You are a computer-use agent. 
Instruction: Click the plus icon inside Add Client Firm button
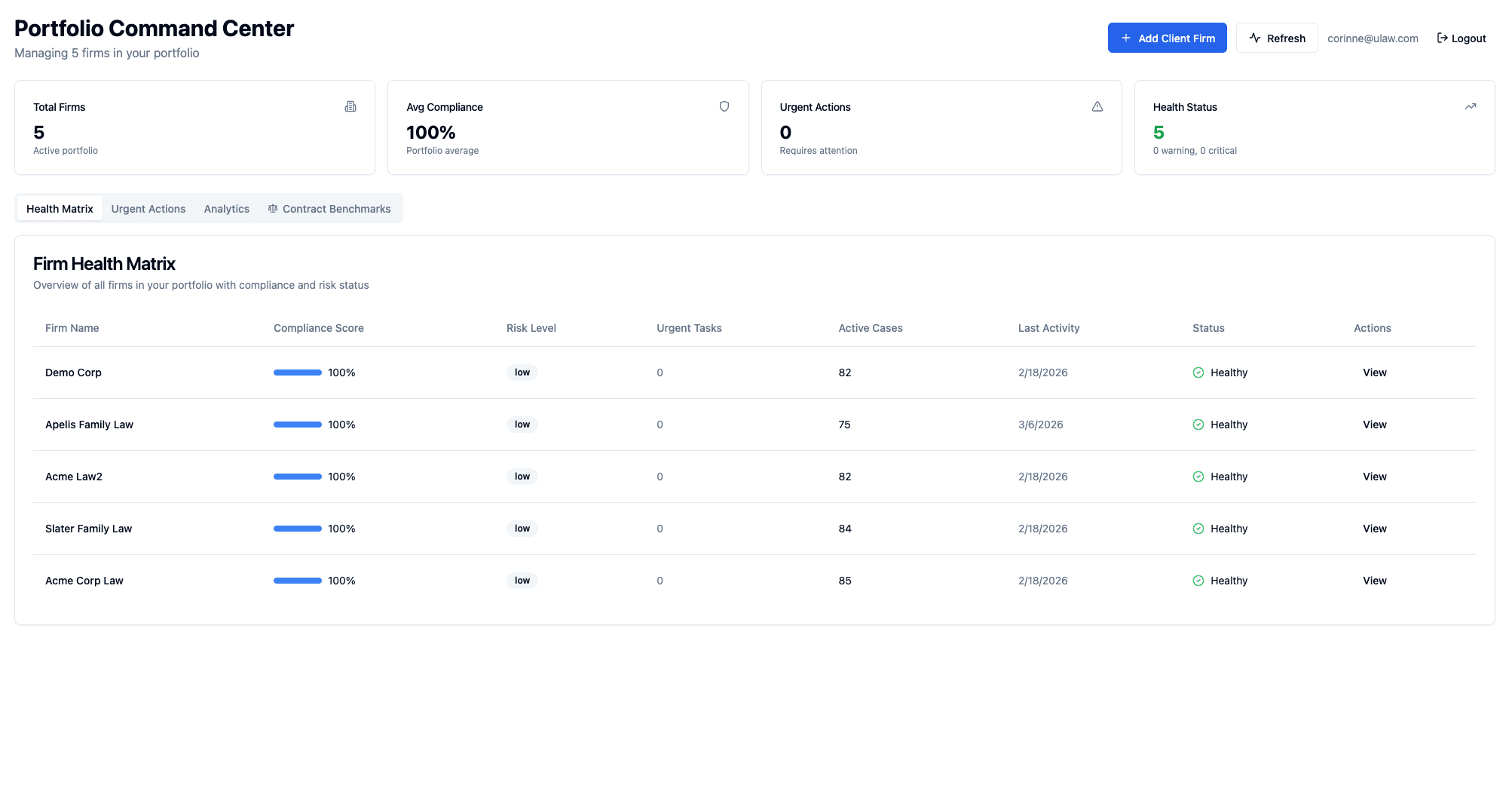click(1126, 38)
